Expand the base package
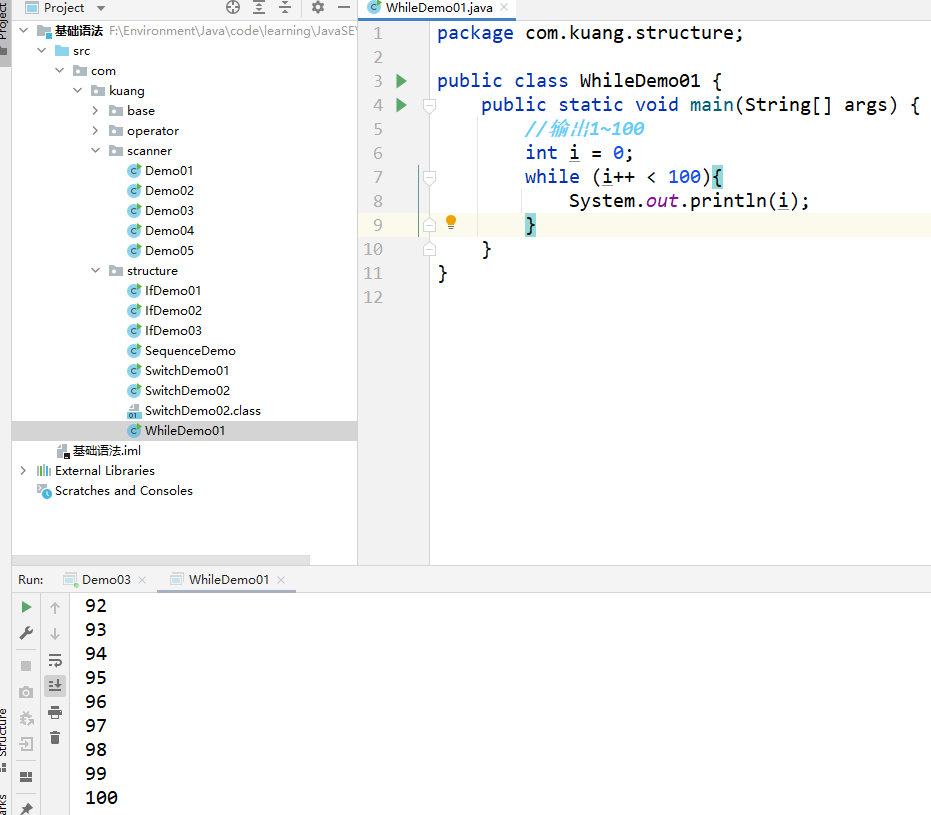The width and height of the screenshot is (931, 815). 95,110
